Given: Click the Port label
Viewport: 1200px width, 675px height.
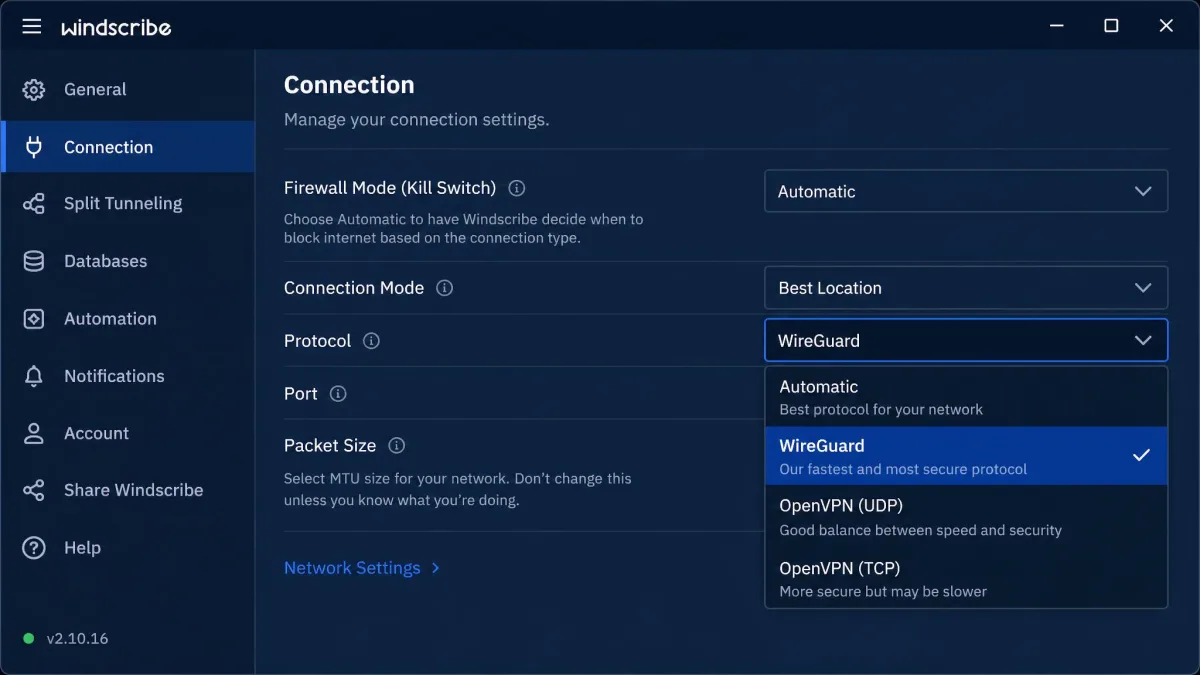Looking at the screenshot, I should coord(301,394).
